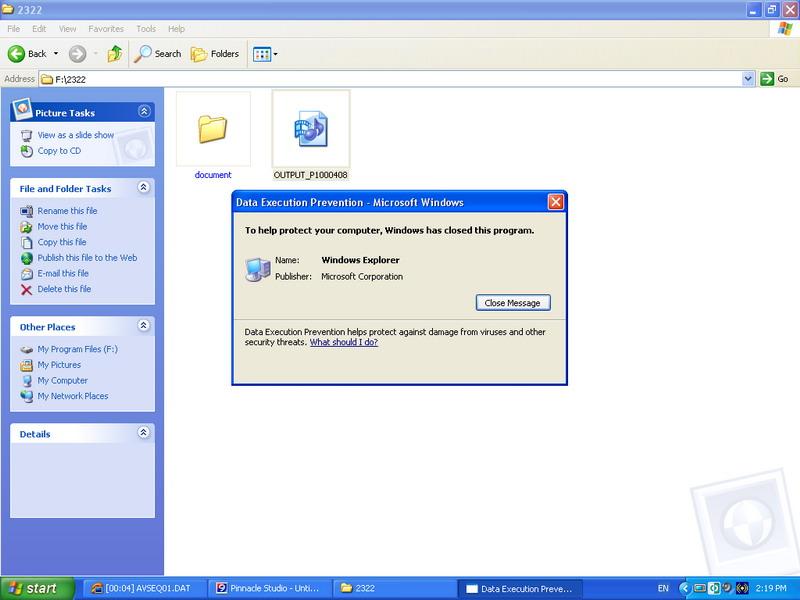Click the Up folder level icon
This screenshot has height=600, width=800.
pos(114,54)
